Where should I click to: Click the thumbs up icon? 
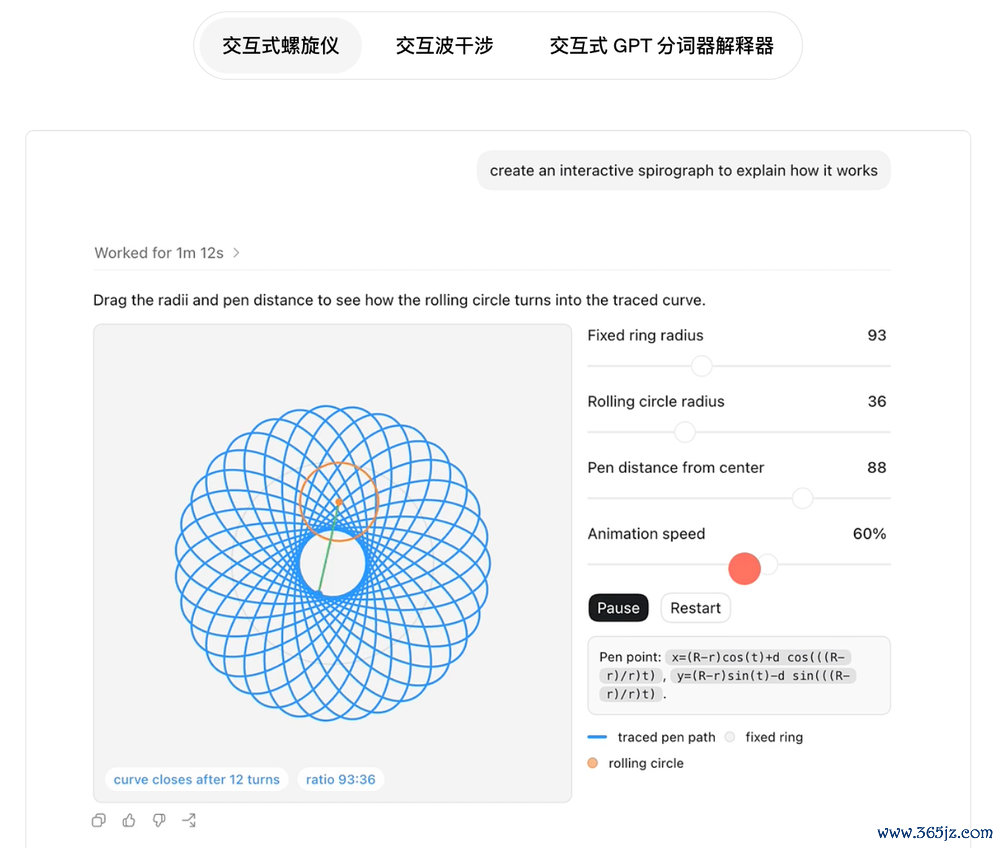tap(129, 820)
